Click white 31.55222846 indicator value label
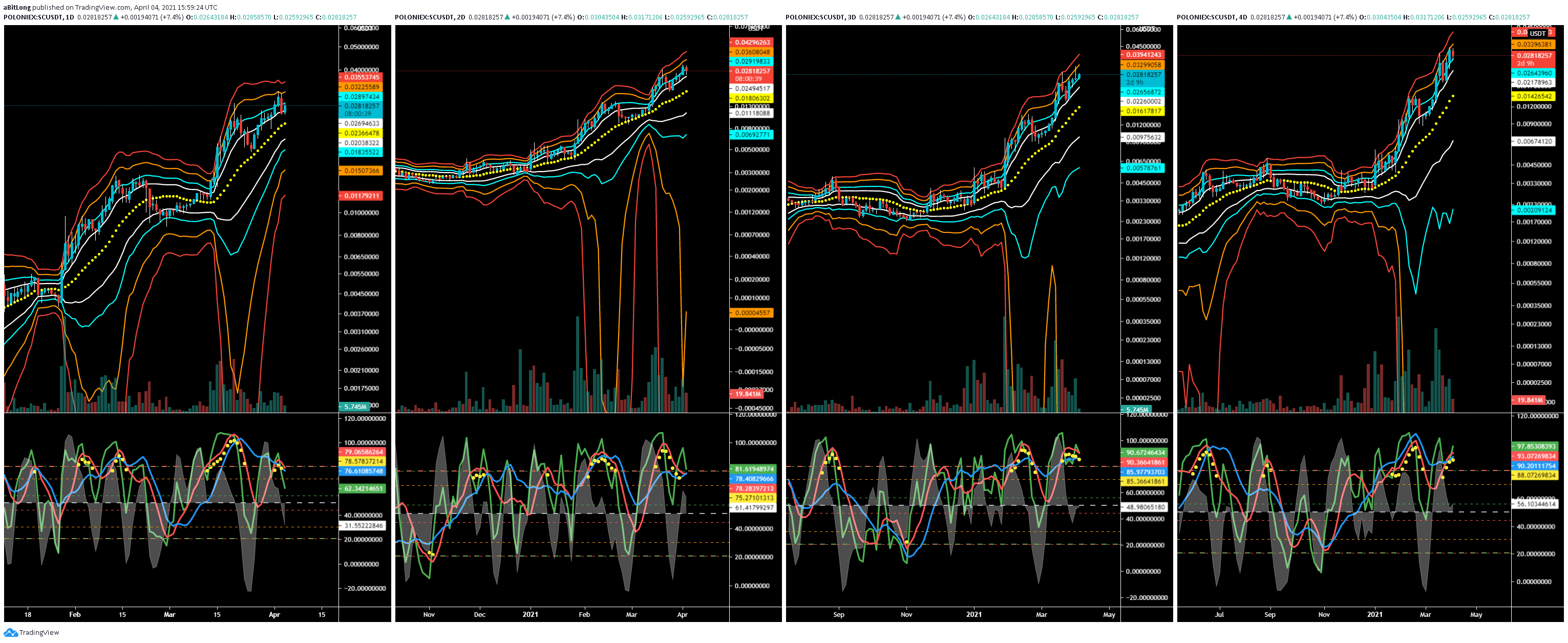Image resolution: width=1568 pixels, height=643 pixels. 362,526
